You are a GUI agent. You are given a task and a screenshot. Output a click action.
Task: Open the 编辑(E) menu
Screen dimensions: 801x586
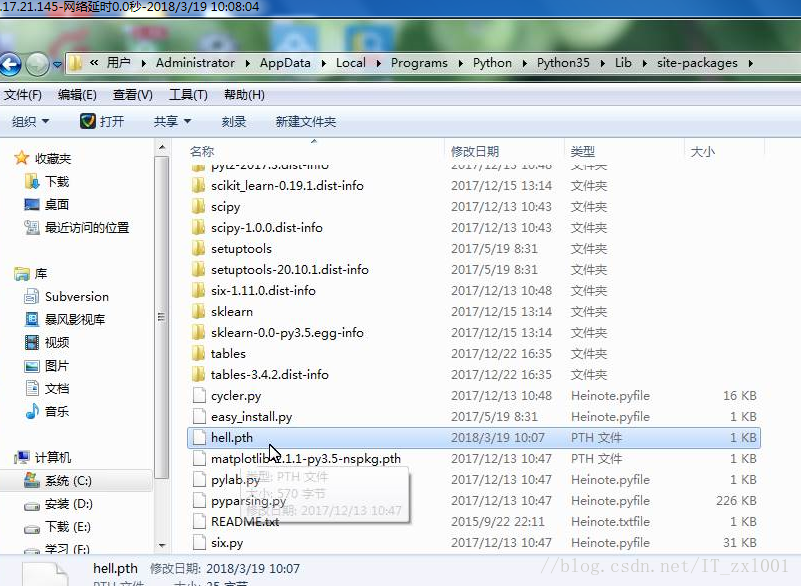pyautogui.click(x=77, y=95)
